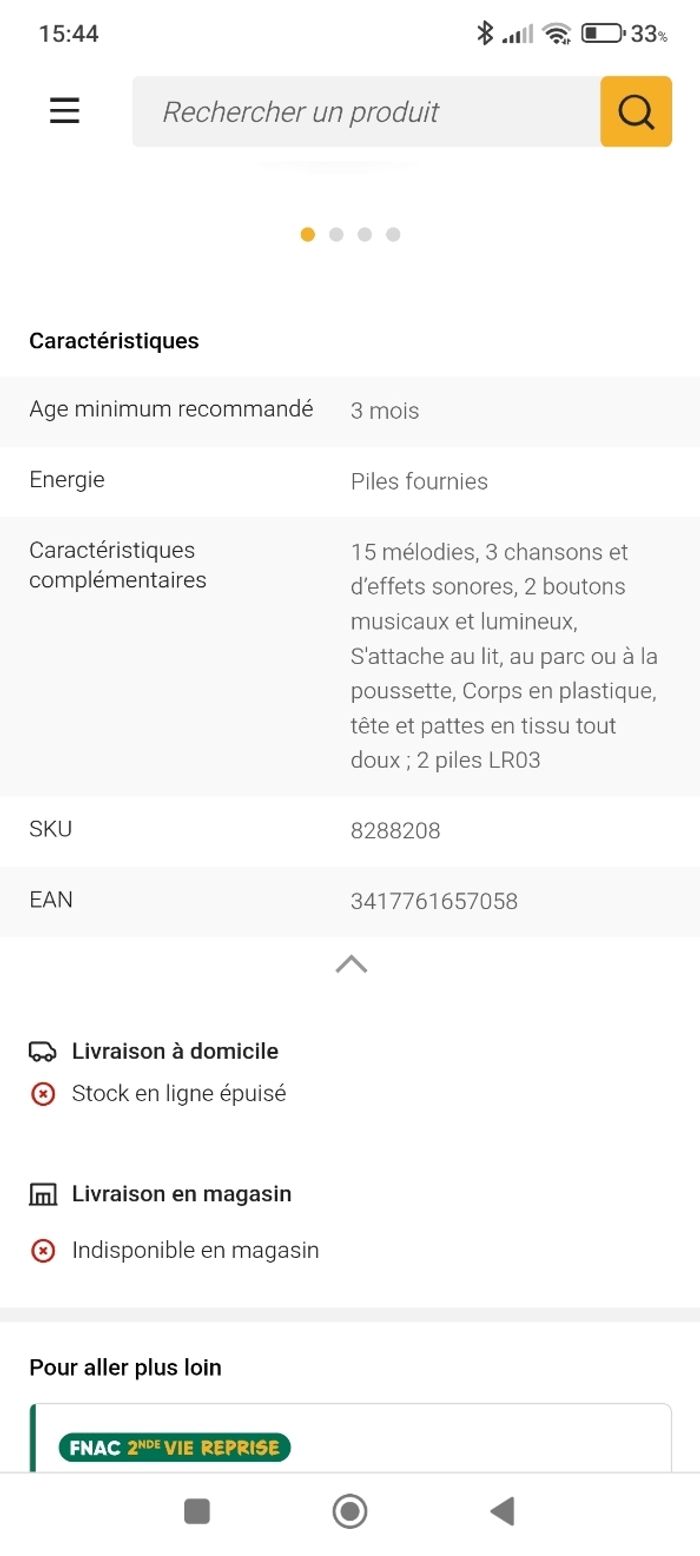Tap the store icon for Livraison en magasin
Viewport: 700px width, 1556px height.
[43, 1194]
